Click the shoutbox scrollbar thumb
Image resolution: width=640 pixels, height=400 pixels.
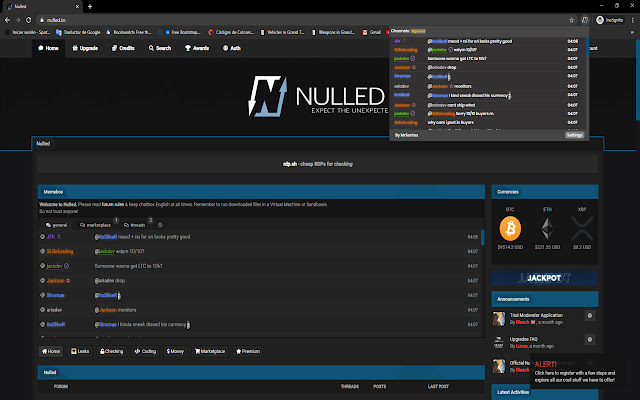(x=482, y=238)
